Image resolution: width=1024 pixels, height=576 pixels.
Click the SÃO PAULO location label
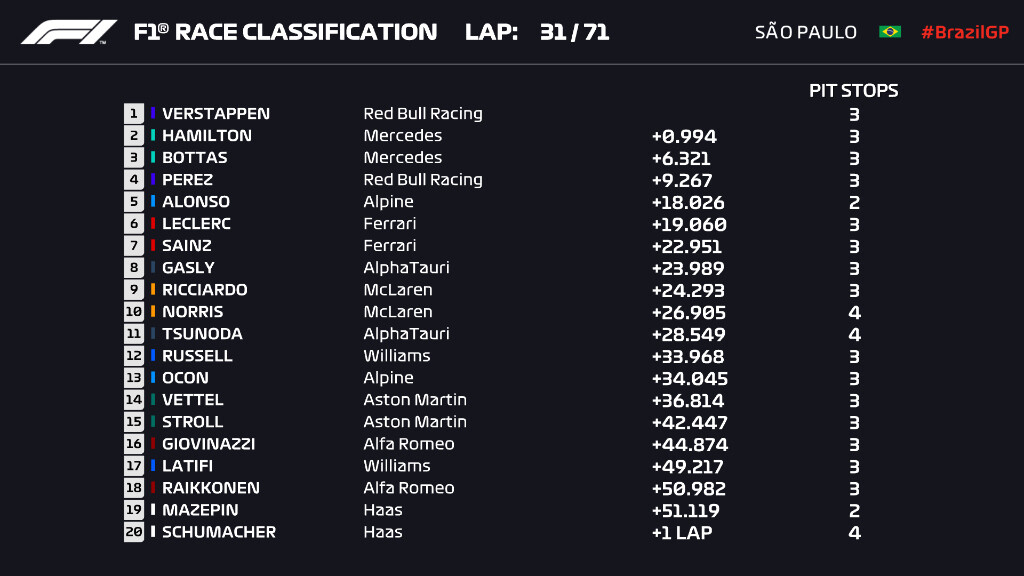pos(805,32)
